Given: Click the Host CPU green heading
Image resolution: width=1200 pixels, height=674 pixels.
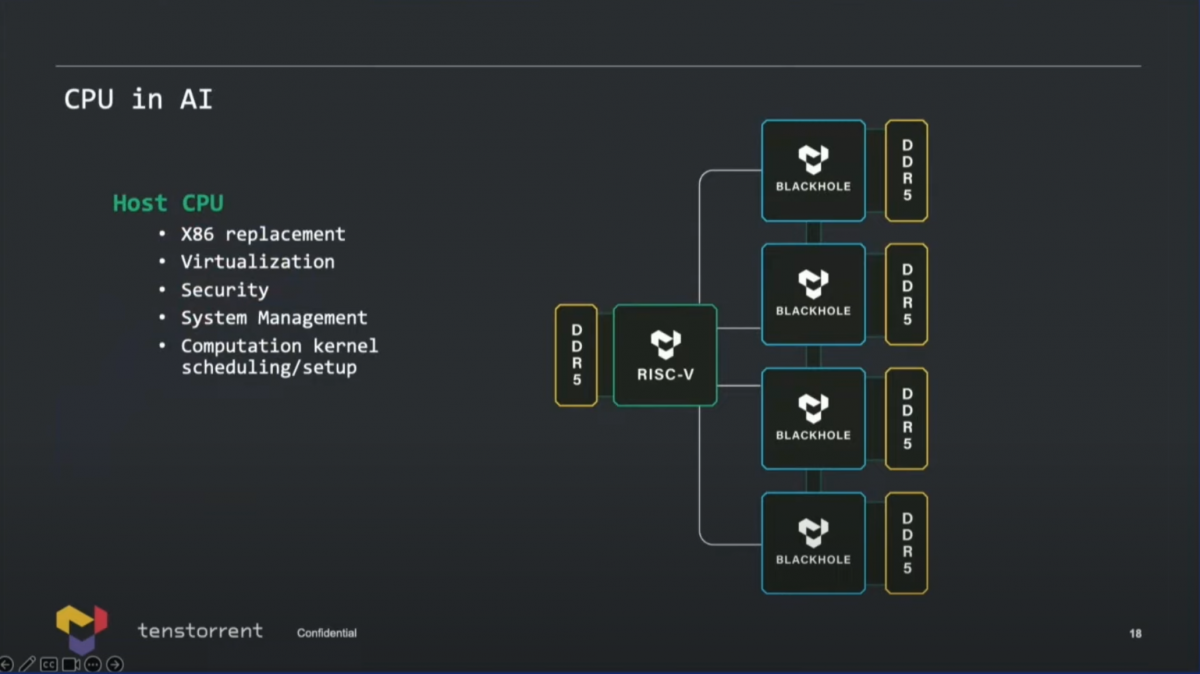Looking at the screenshot, I should coord(168,203).
